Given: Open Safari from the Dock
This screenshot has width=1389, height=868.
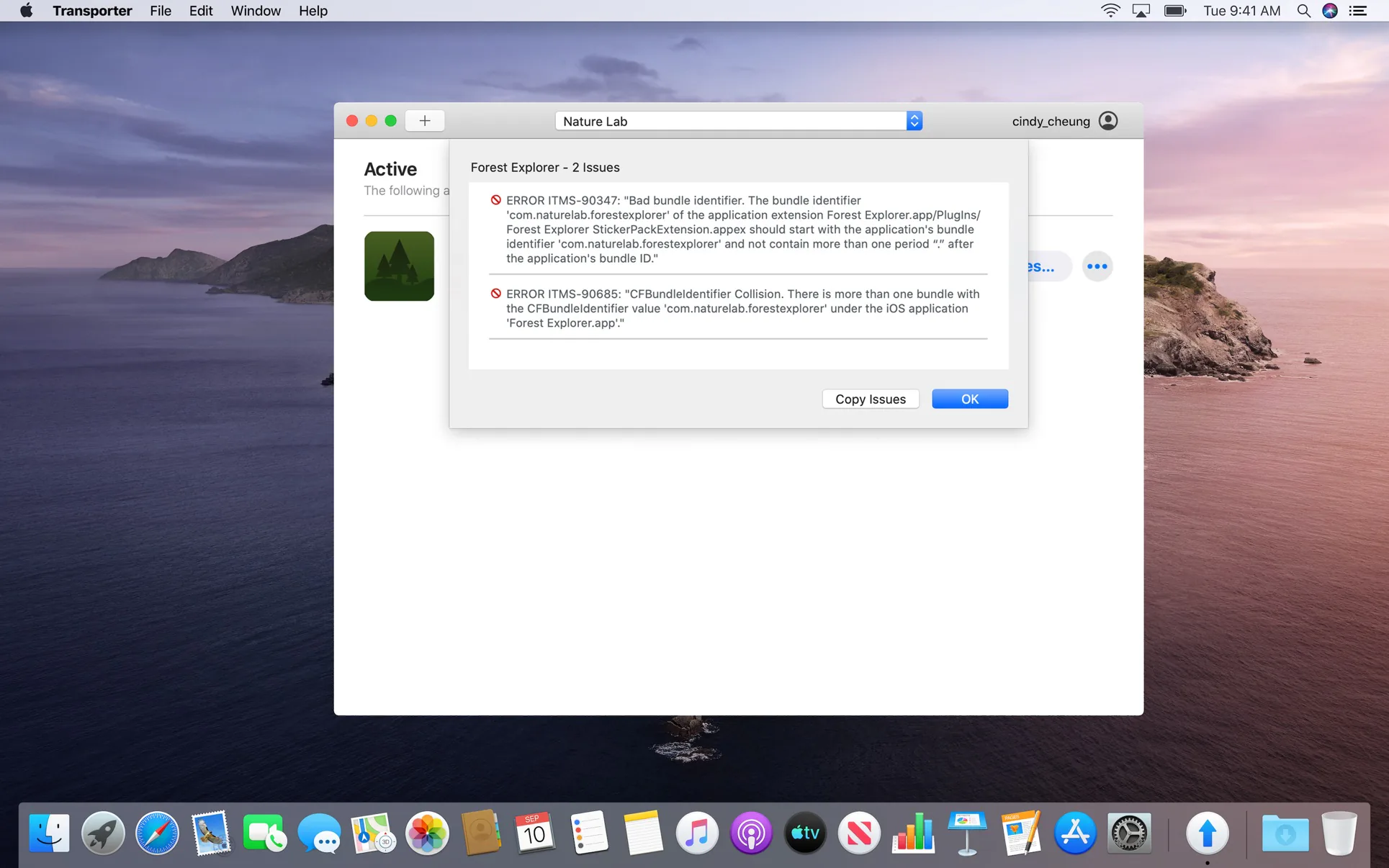Looking at the screenshot, I should [x=157, y=833].
